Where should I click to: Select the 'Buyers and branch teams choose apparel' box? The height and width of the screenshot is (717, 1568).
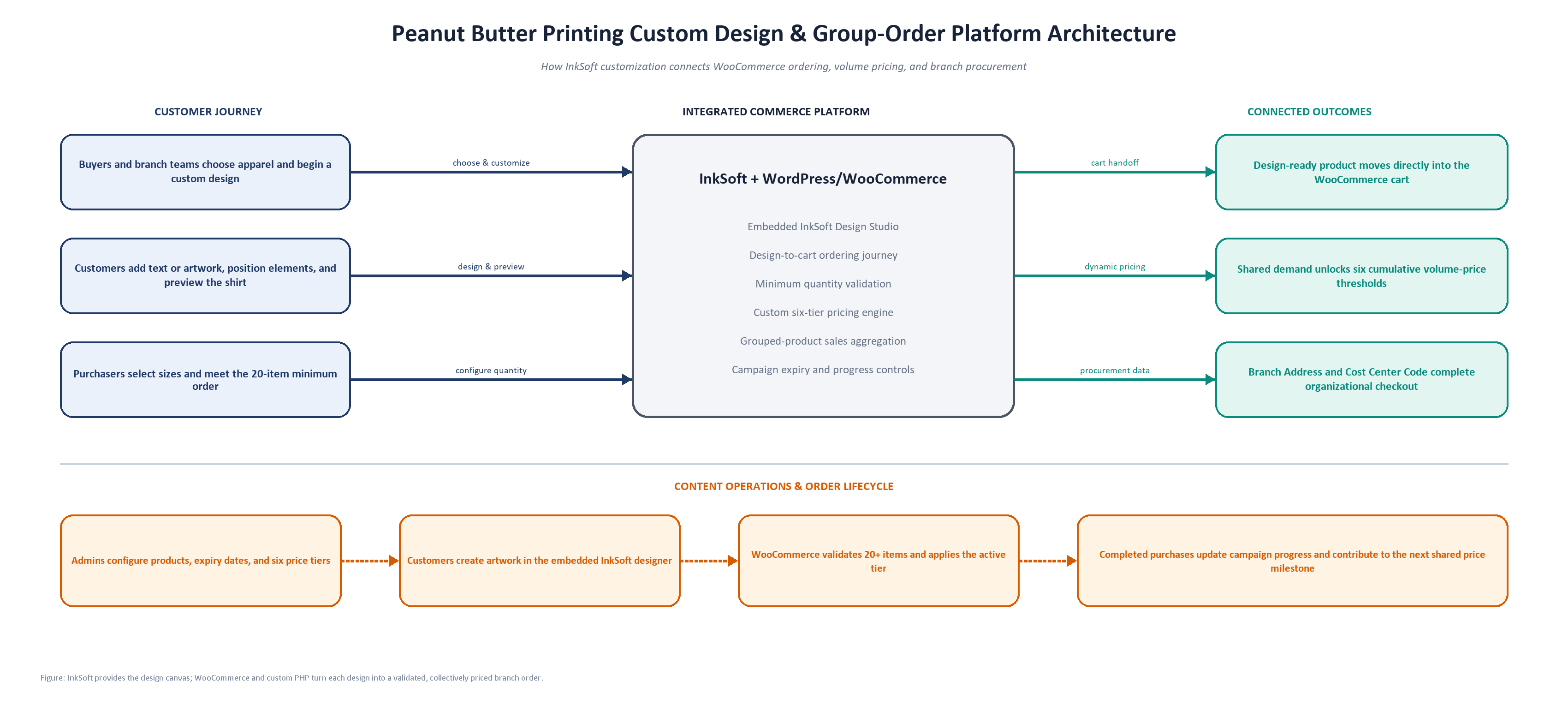point(205,173)
